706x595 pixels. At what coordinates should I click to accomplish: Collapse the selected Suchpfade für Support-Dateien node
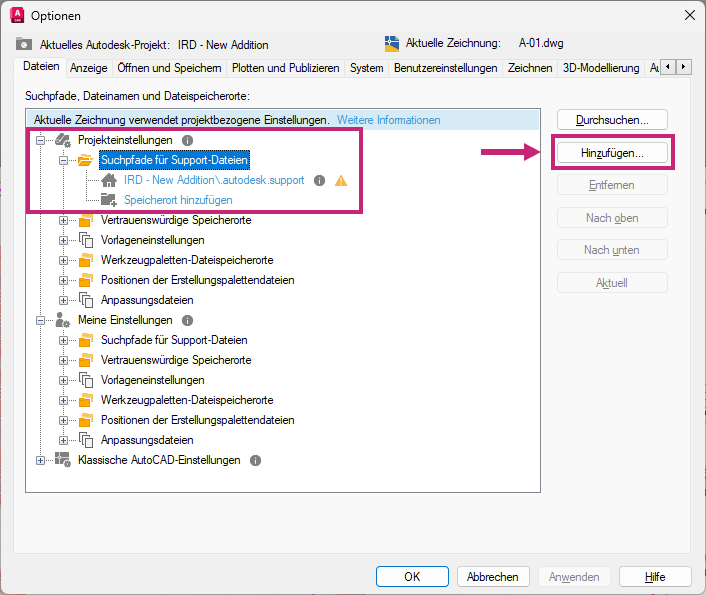click(x=63, y=160)
